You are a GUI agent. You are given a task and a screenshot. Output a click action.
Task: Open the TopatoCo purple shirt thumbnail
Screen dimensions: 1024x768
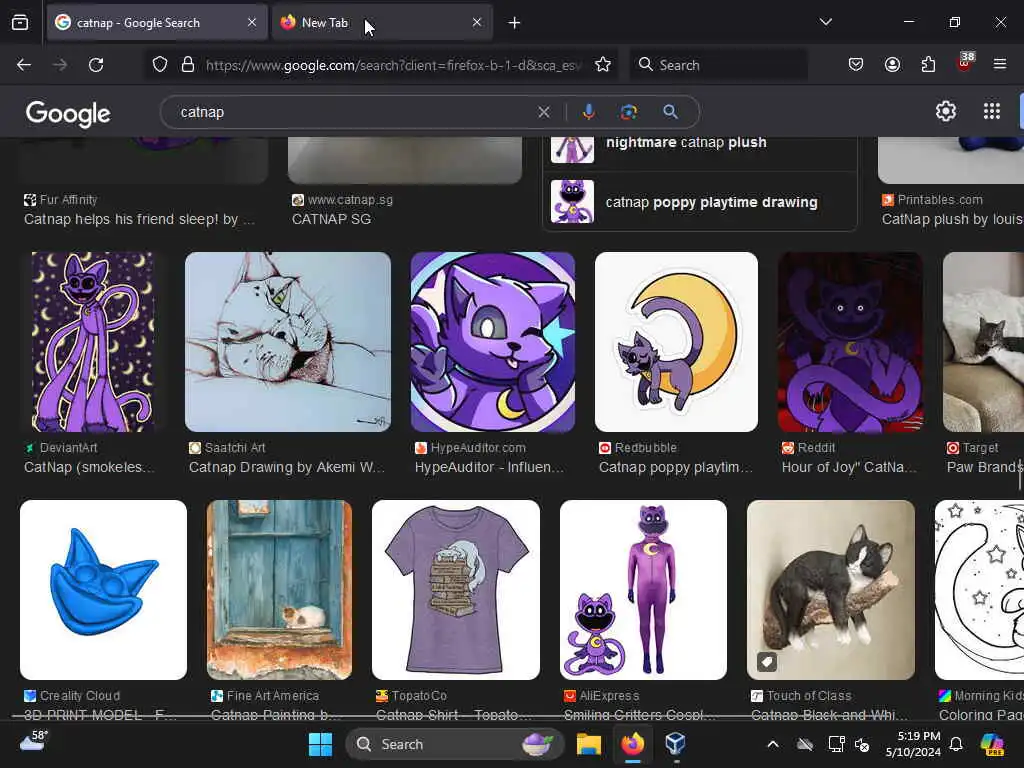click(x=456, y=590)
